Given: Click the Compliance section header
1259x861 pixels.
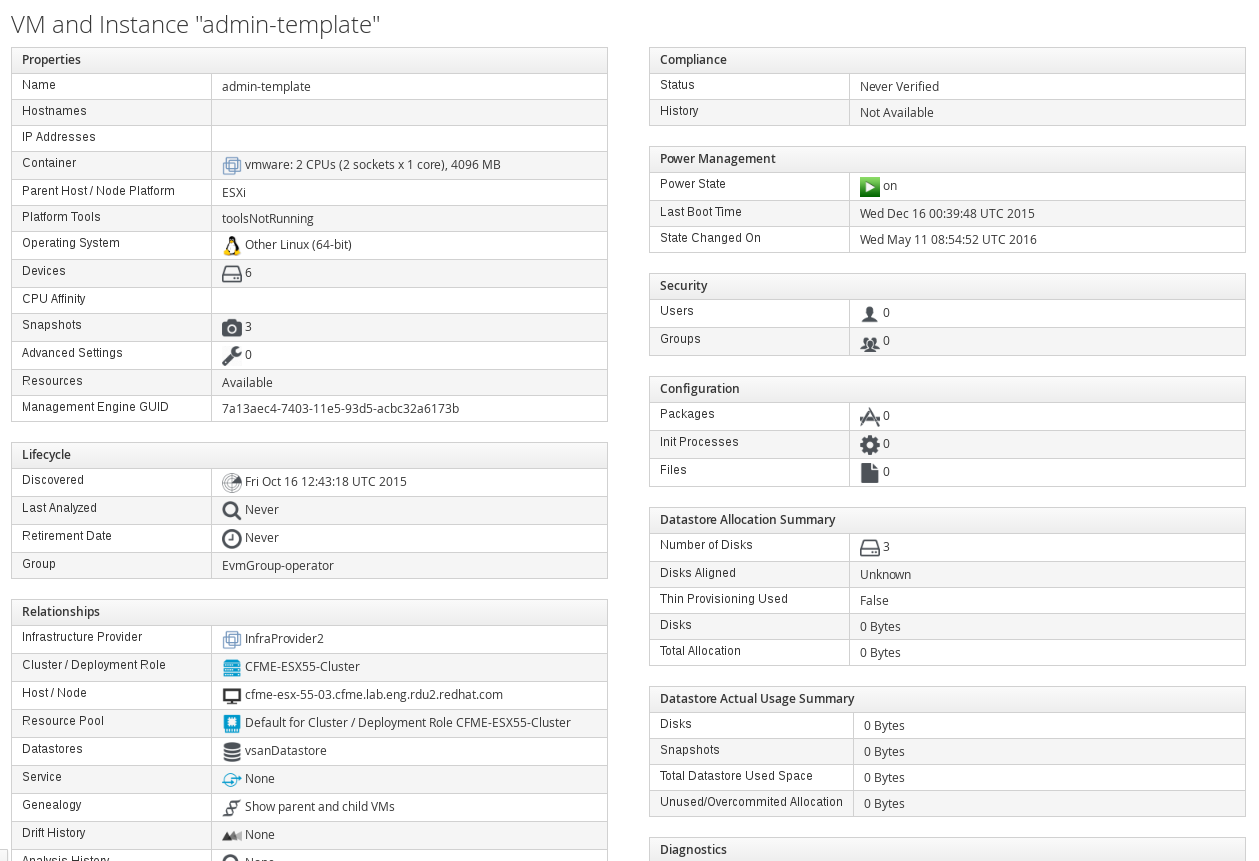Looking at the screenshot, I should (x=947, y=60).
